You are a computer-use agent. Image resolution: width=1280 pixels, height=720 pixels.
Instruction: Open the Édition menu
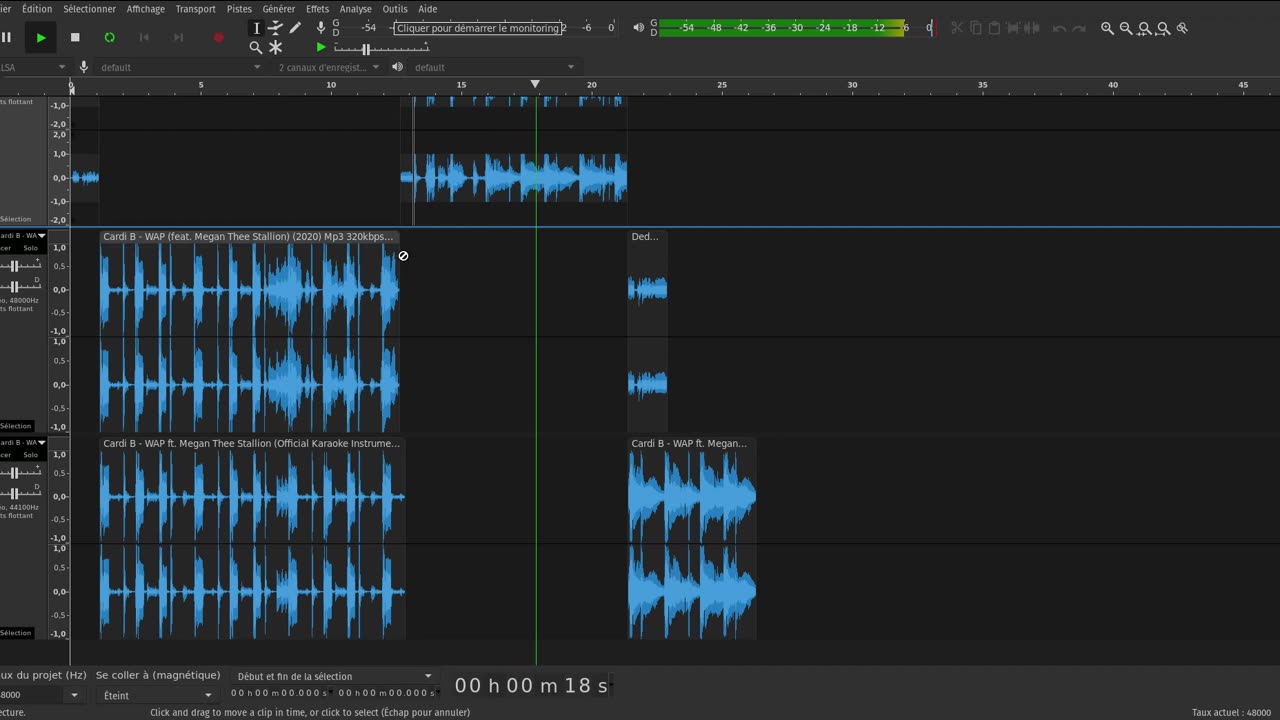click(37, 9)
